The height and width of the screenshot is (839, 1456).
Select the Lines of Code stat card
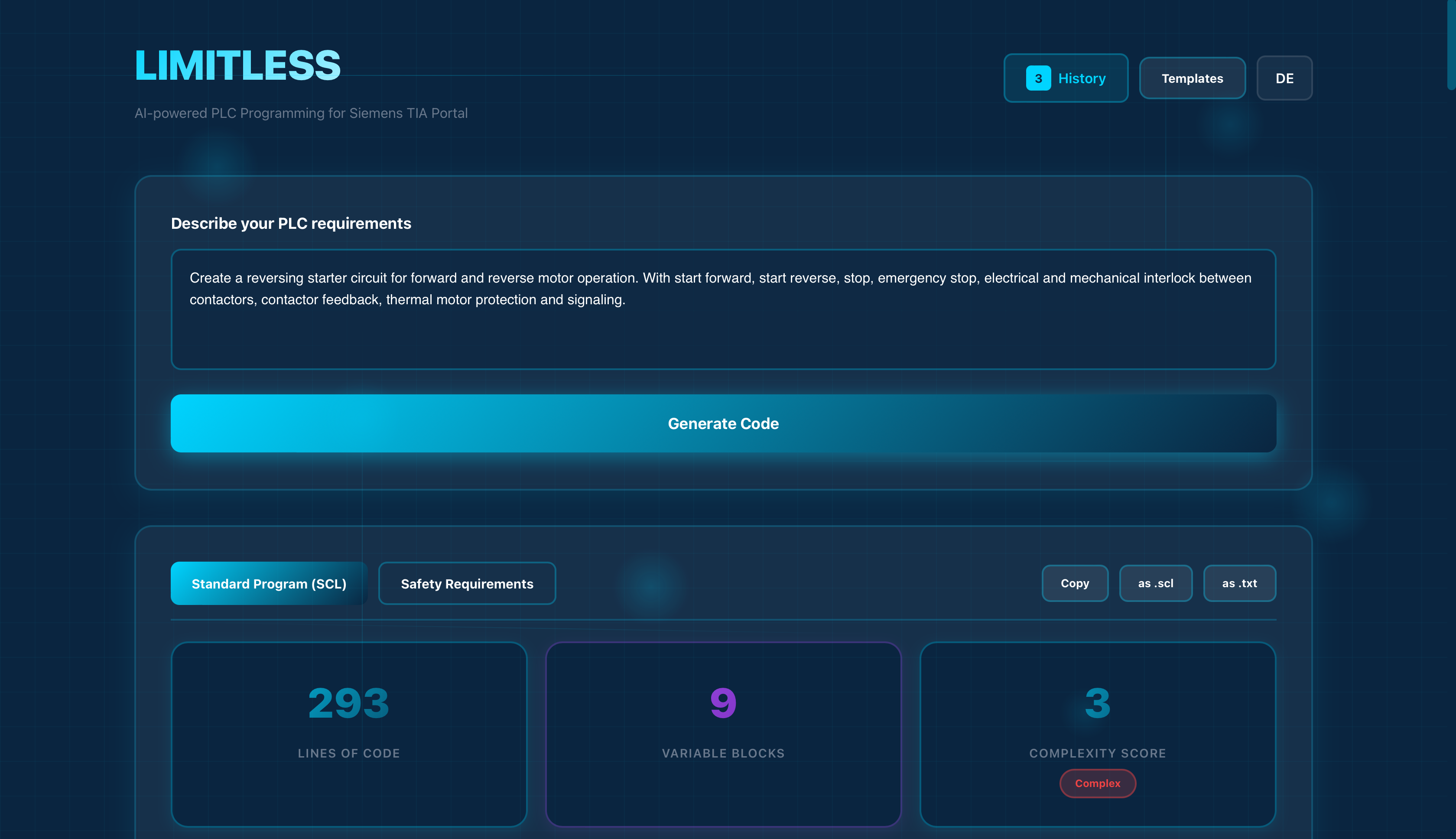[348, 735]
